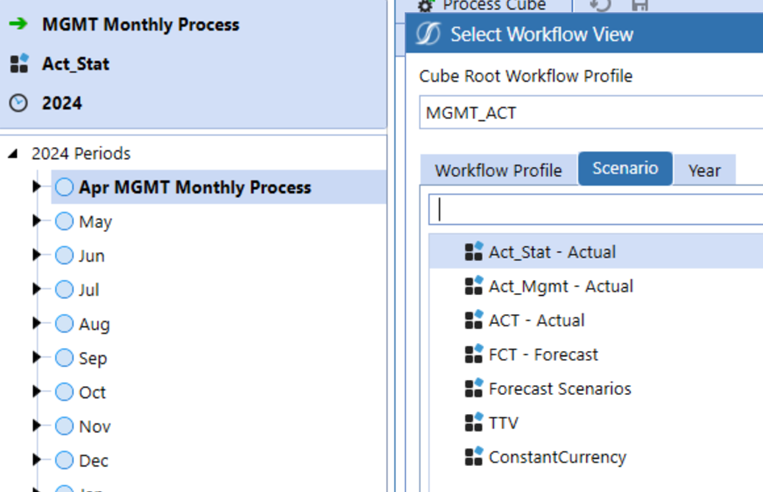Click the green arrow workflow icon
Viewport: 763px width, 492px height.
[18, 24]
